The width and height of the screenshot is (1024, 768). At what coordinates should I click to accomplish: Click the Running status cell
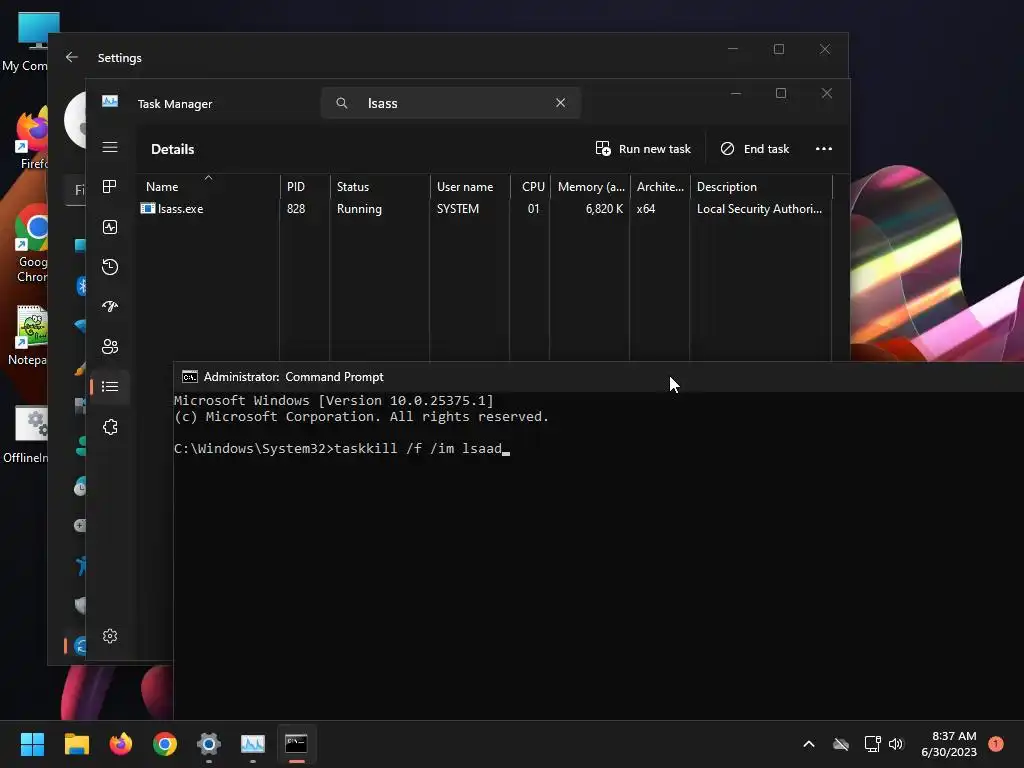point(359,209)
